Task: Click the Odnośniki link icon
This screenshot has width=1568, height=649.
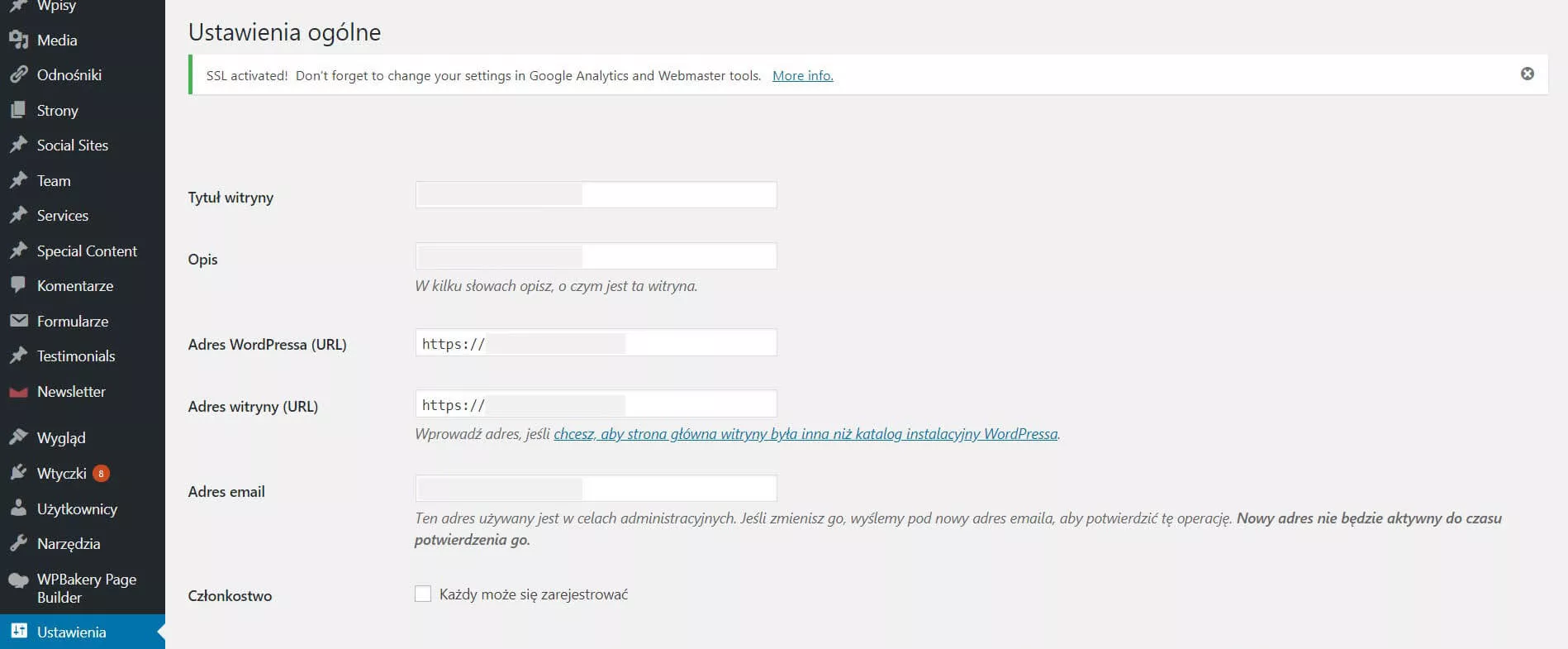Action: tap(18, 74)
